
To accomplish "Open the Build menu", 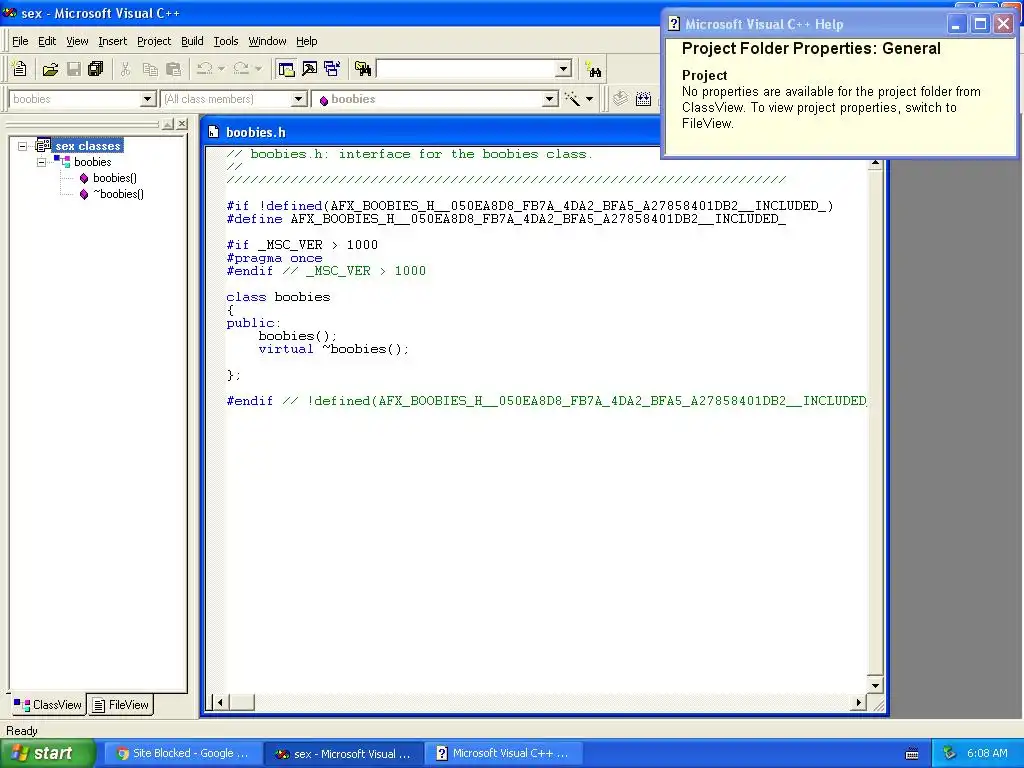I will point(192,41).
